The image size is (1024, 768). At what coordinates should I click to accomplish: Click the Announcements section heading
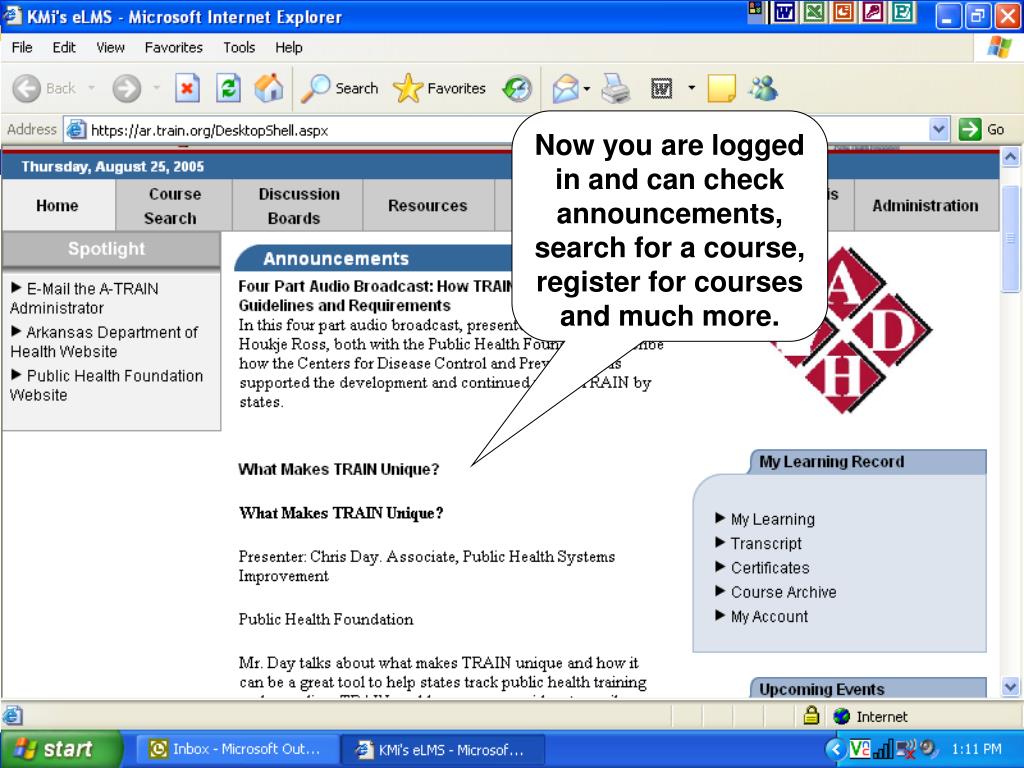click(x=336, y=259)
